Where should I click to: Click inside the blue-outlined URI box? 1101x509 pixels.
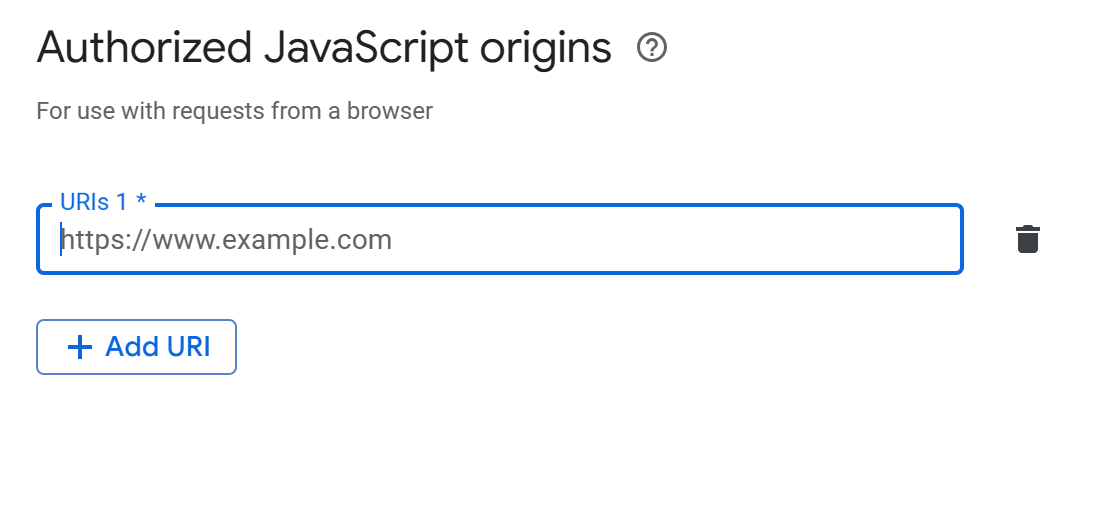(x=600, y=240)
